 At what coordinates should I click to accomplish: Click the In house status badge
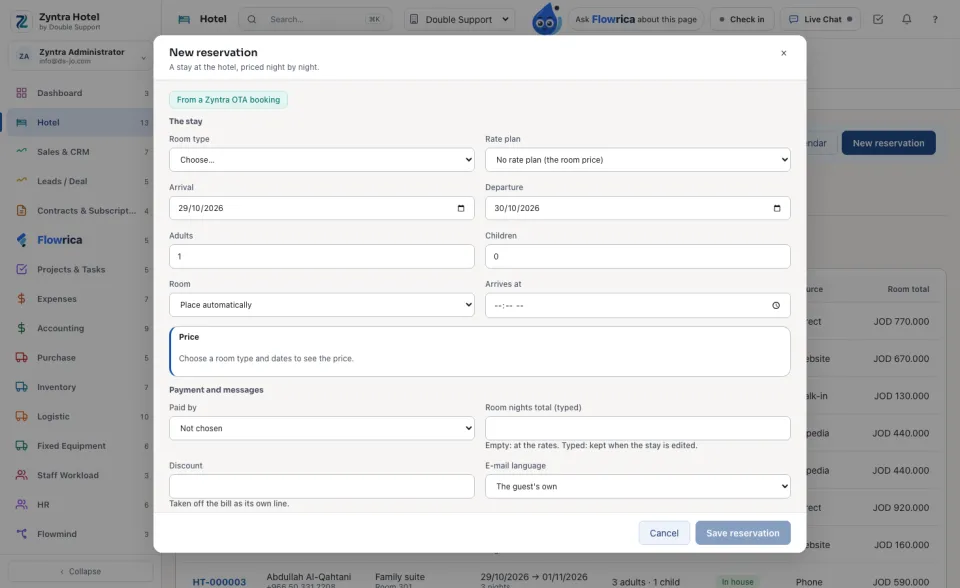(737, 582)
